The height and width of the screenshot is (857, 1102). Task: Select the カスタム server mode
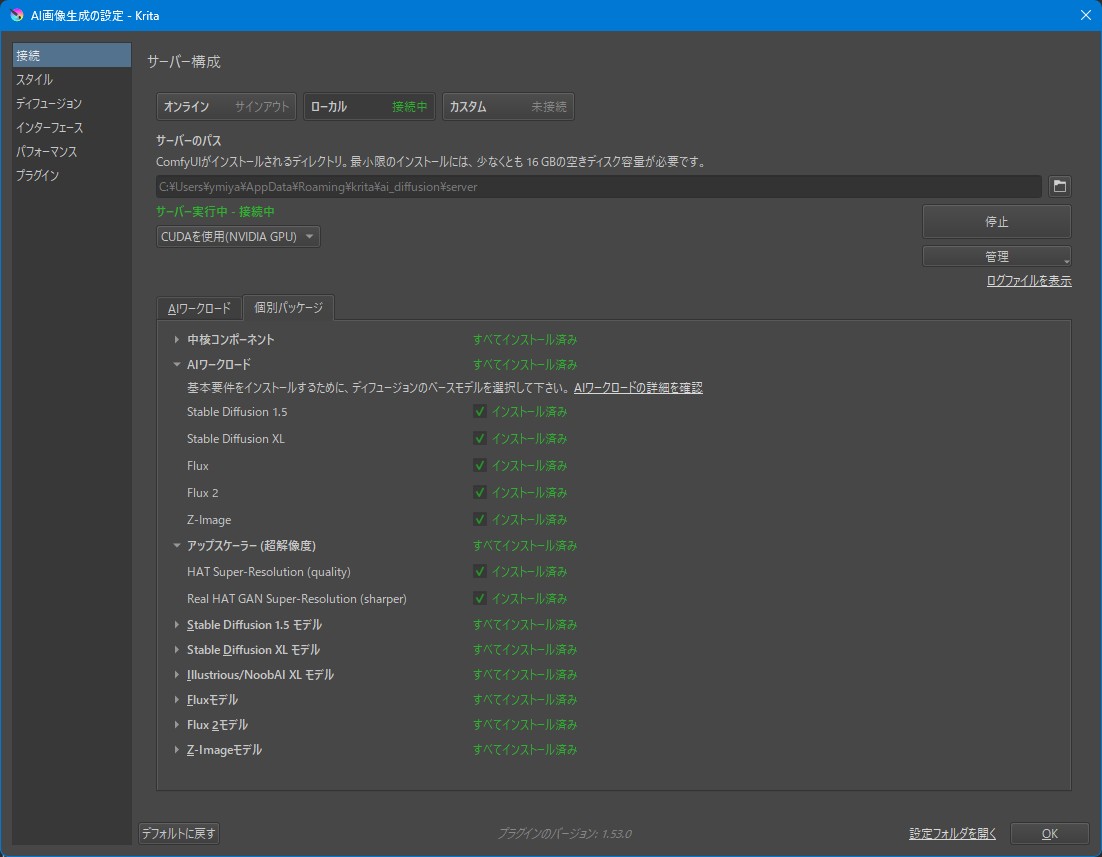coord(508,107)
